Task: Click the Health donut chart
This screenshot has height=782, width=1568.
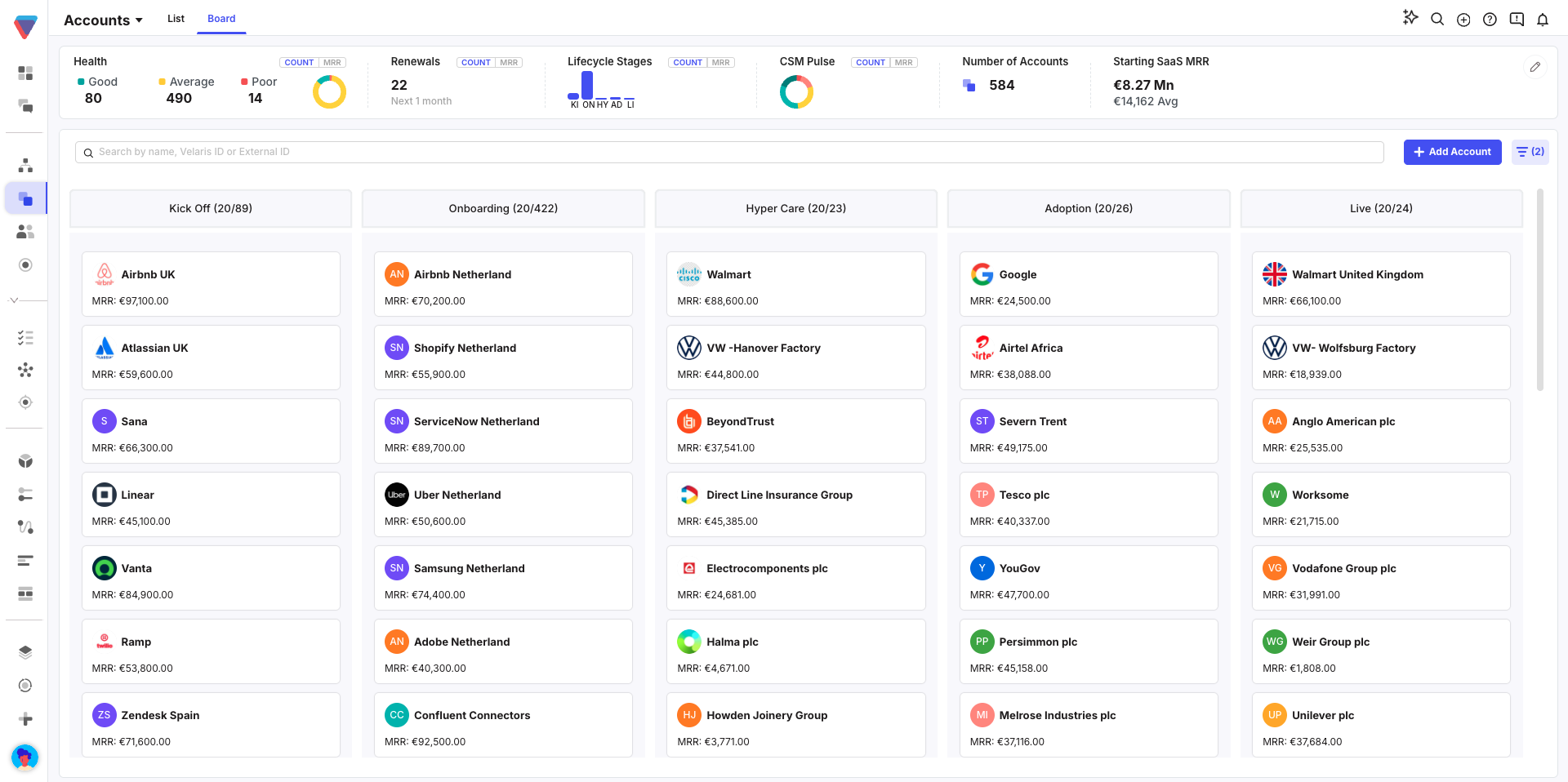Action: pyautogui.click(x=329, y=92)
